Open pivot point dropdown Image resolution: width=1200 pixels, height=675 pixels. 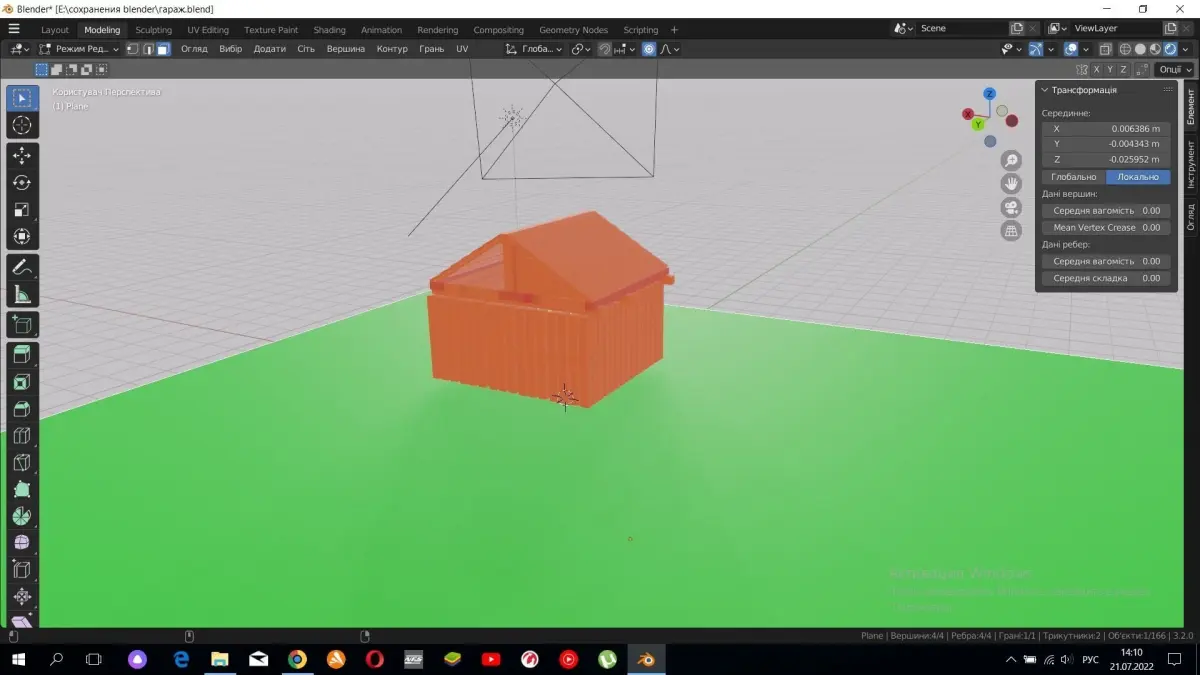(x=582, y=48)
